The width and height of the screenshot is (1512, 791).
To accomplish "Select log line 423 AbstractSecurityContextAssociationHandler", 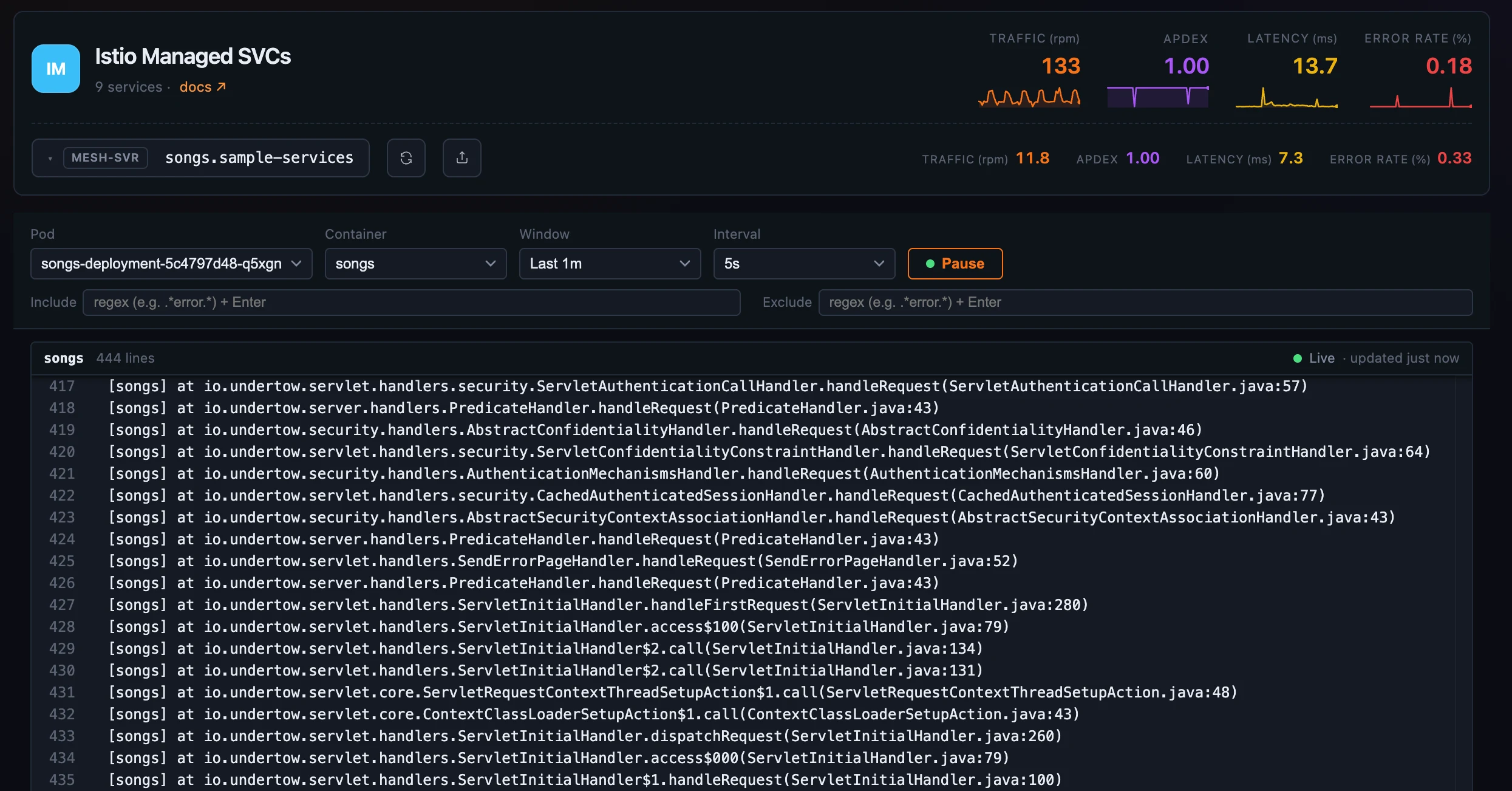I will coord(752,518).
